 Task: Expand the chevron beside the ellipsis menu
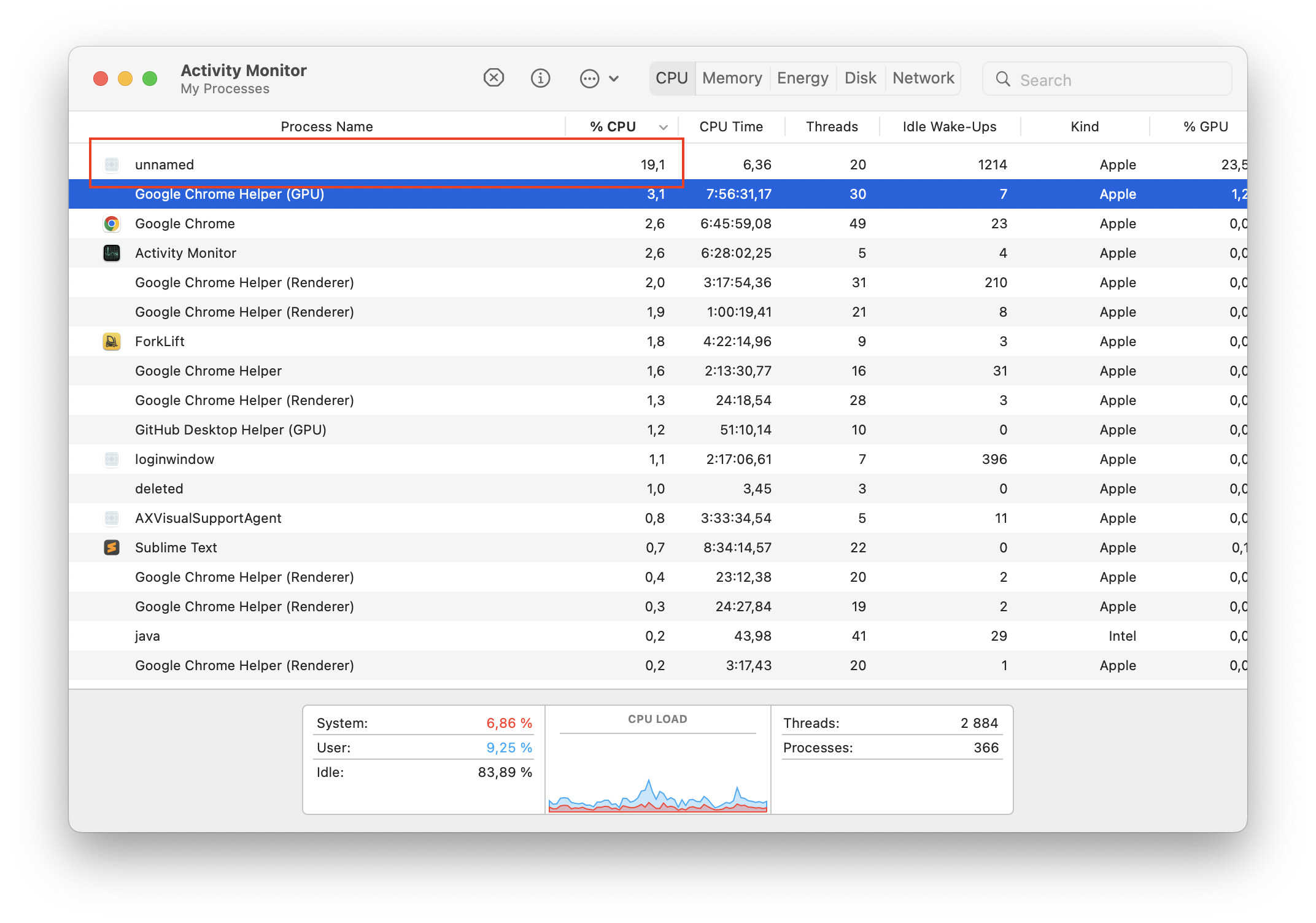pyautogui.click(x=614, y=79)
